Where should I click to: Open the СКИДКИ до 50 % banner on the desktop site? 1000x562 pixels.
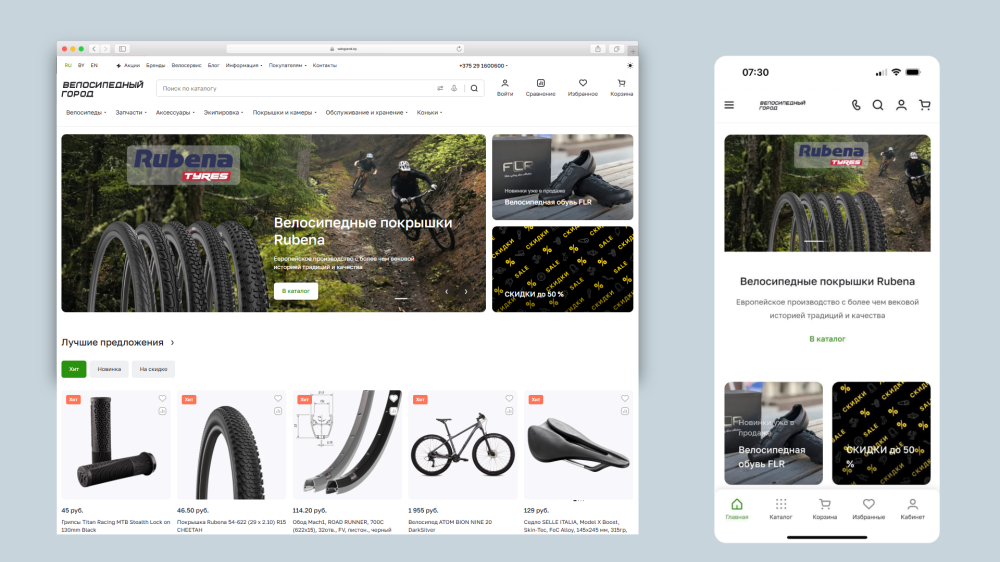tap(562, 269)
